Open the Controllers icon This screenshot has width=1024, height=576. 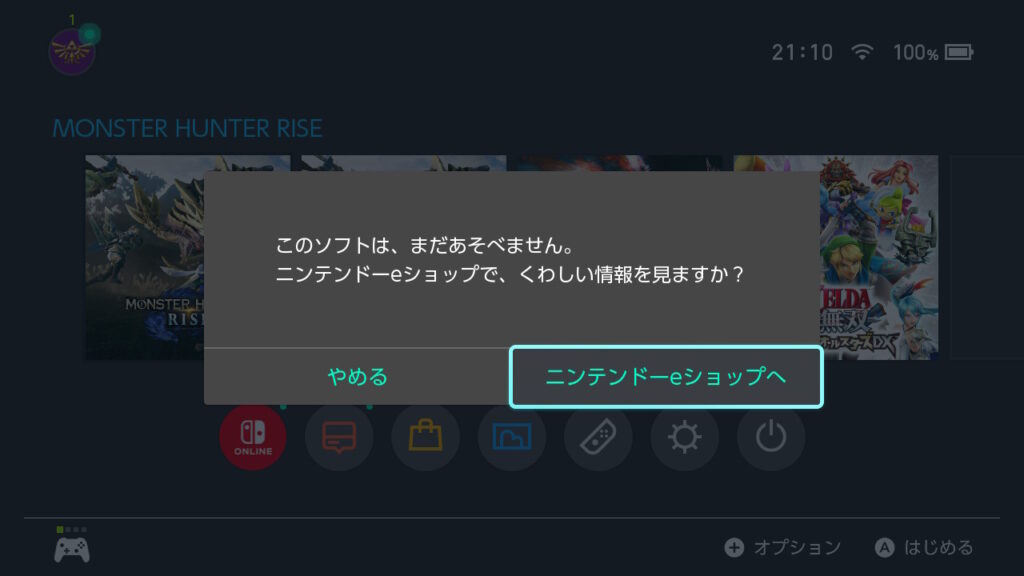[x=598, y=436]
